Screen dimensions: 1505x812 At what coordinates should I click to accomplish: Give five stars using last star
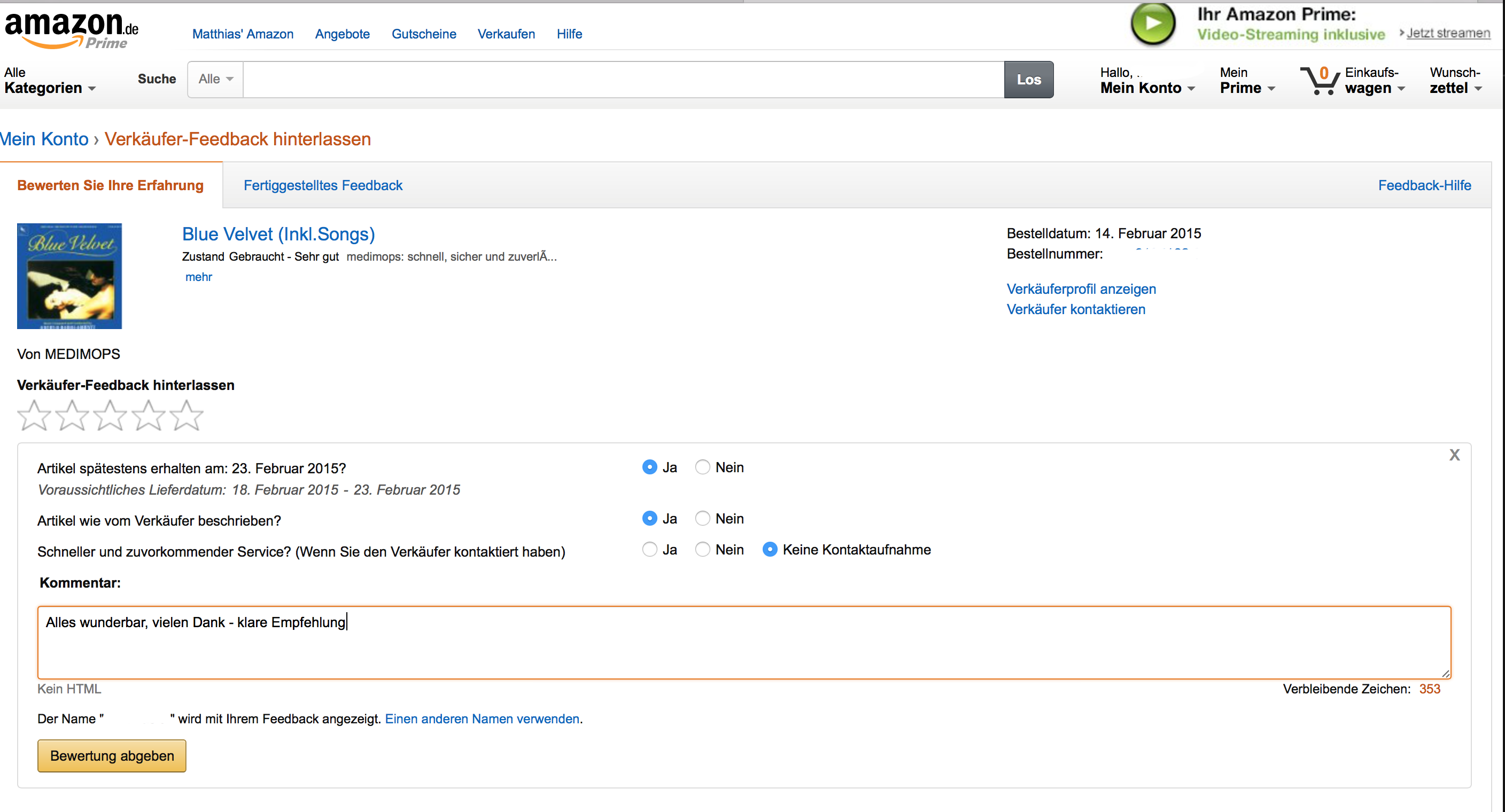coord(187,415)
